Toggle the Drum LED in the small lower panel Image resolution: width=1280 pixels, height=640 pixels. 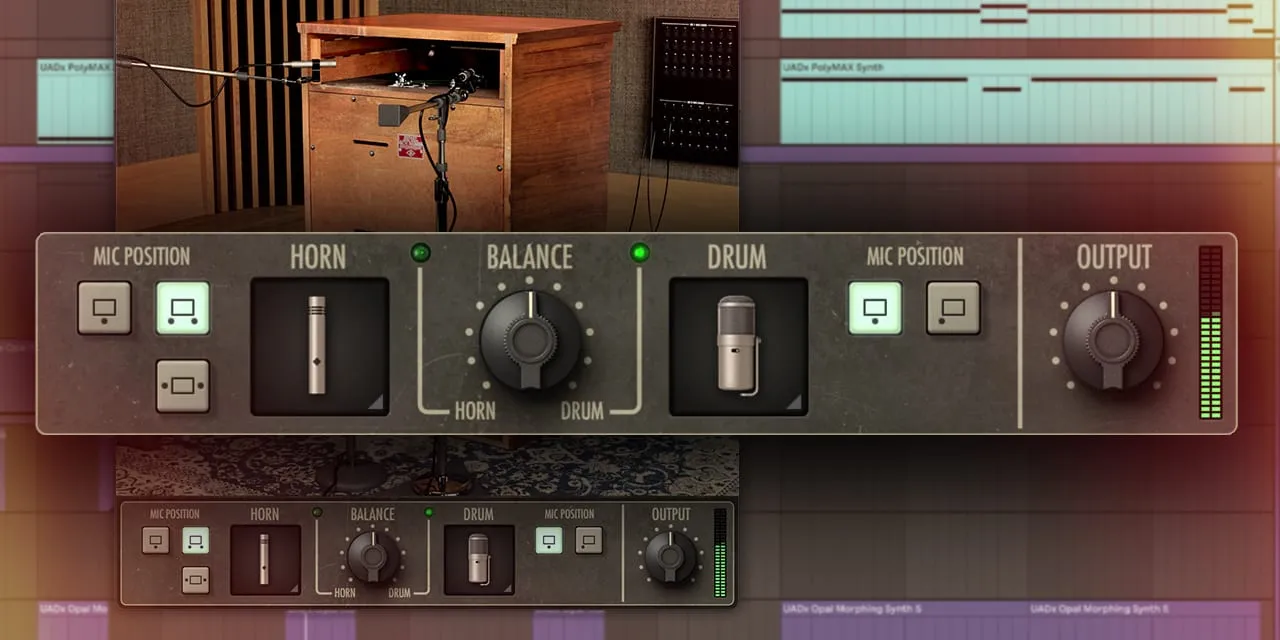tap(429, 513)
